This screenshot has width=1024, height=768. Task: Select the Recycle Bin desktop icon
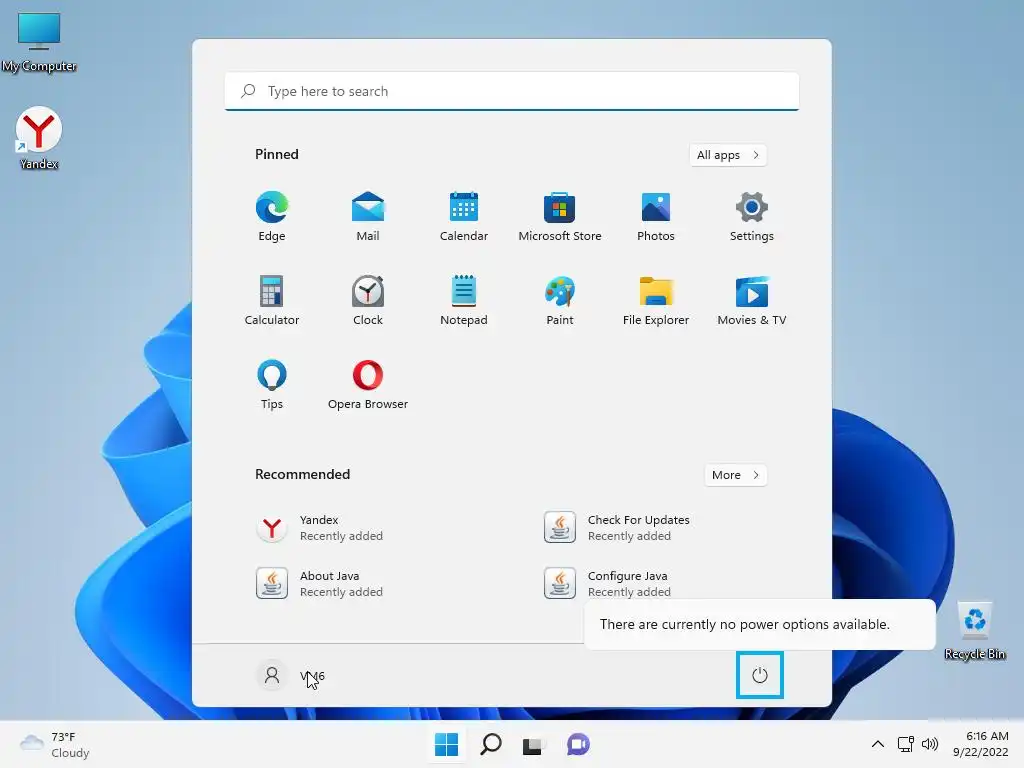[x=975, y=632]
